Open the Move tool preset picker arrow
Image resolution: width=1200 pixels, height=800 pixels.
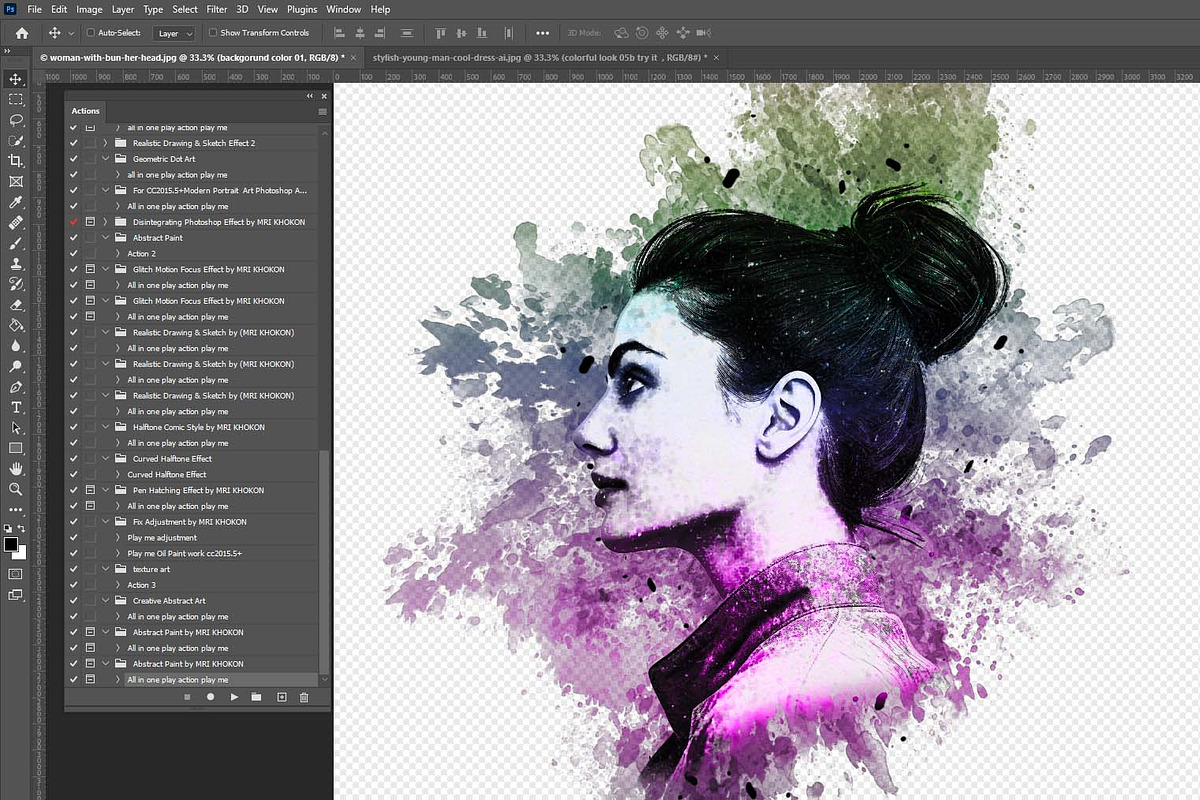pyautogui.click(x=70, y=33)
